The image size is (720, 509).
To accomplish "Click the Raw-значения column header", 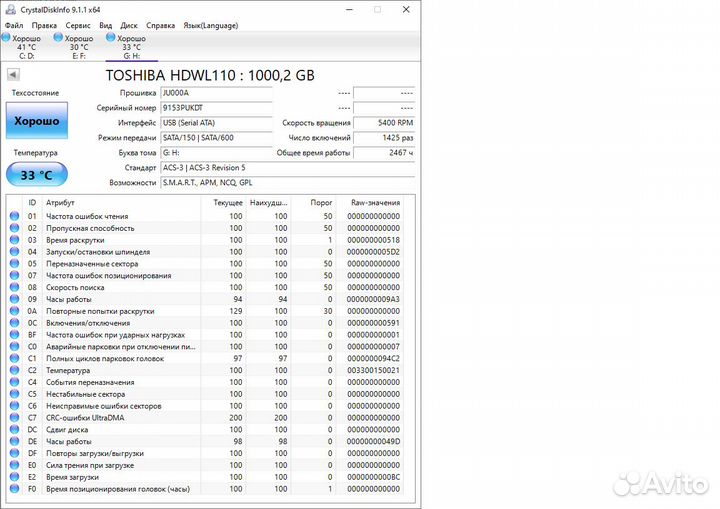I will [x=374, y=202].
